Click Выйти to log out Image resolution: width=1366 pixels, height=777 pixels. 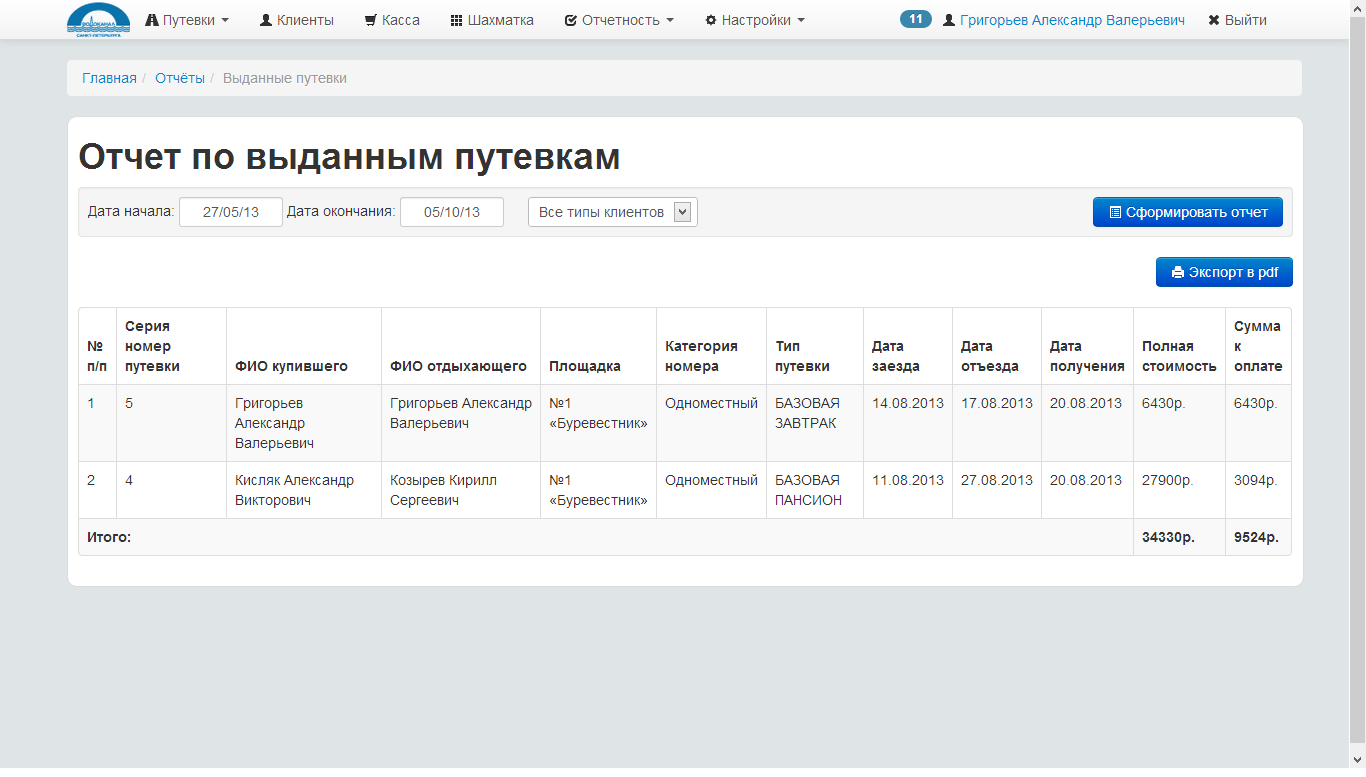[1237, 20]
